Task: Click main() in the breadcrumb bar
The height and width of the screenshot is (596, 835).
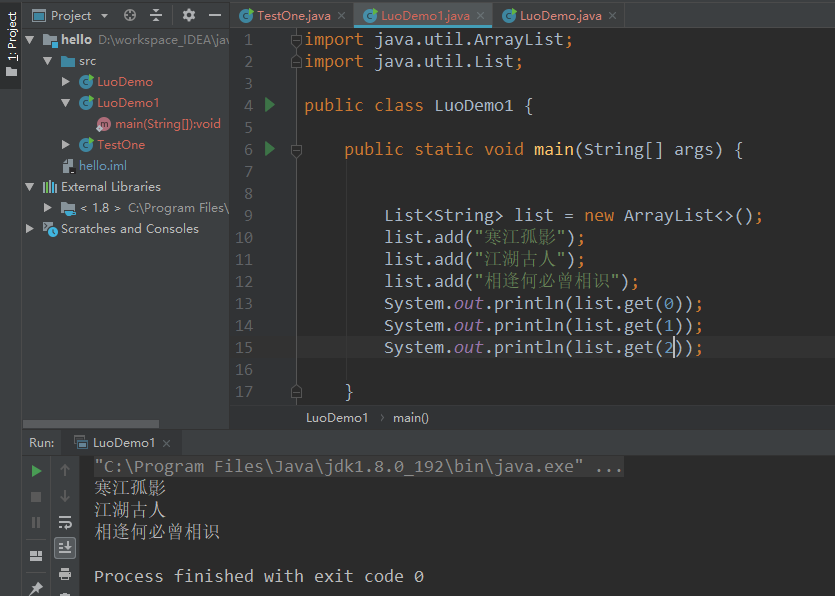Action: coord(410,417)
